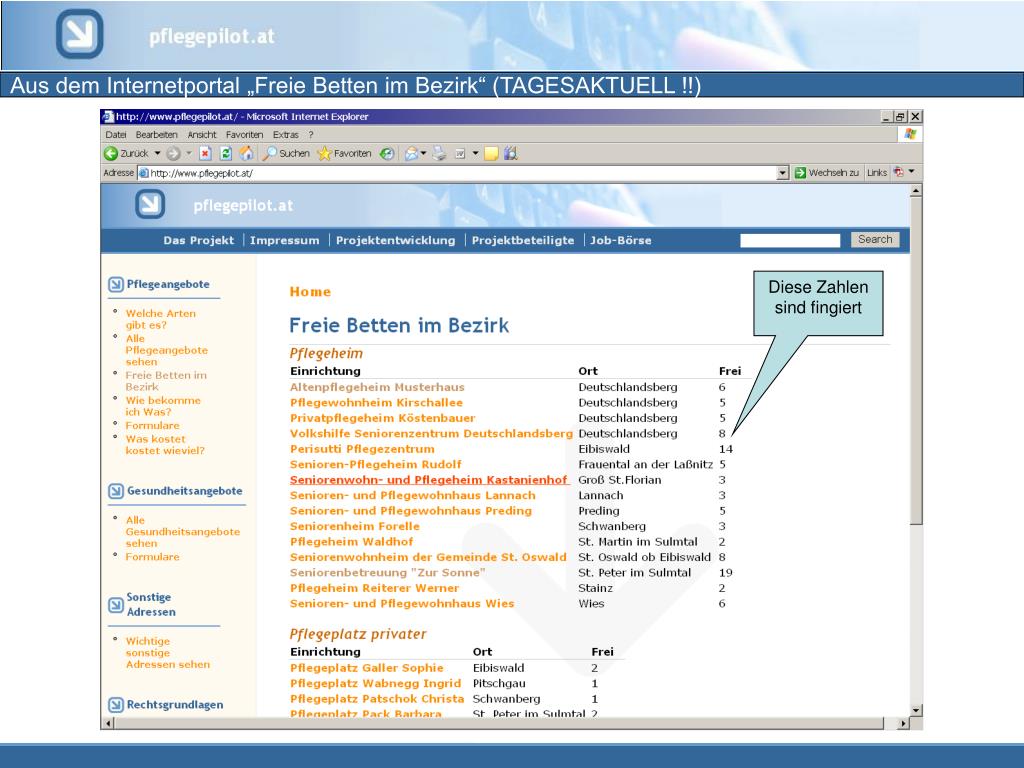Click the vertical scrollbar thumb

tap(916, 360)
